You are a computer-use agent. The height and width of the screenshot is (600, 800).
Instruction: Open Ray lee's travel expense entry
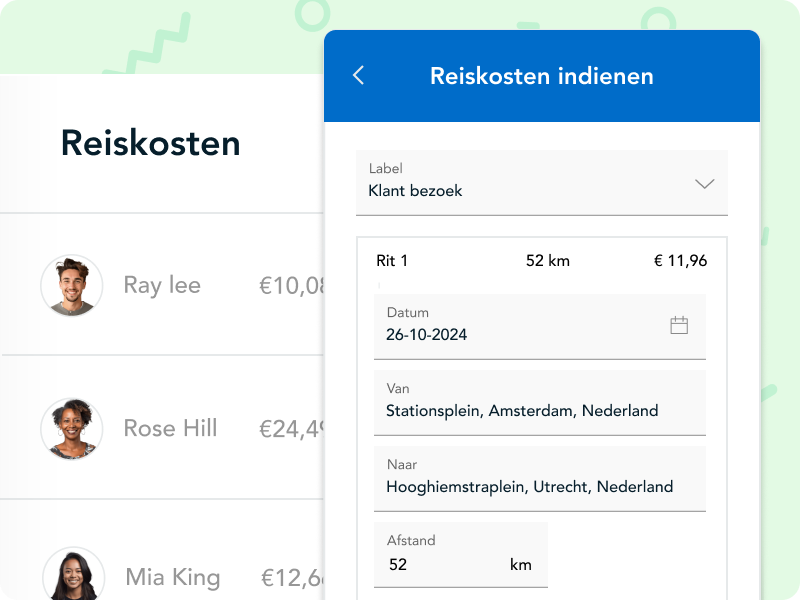(x=162, y=285)
